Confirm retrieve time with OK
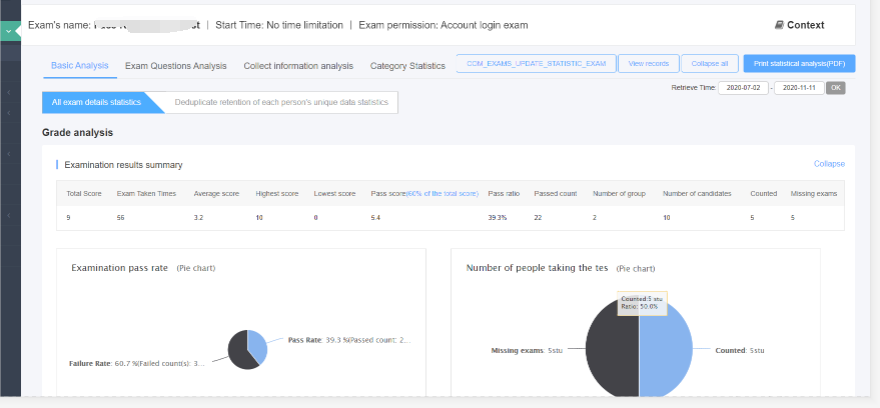This screenshot has height=408, width=880. tap(836, 88)
